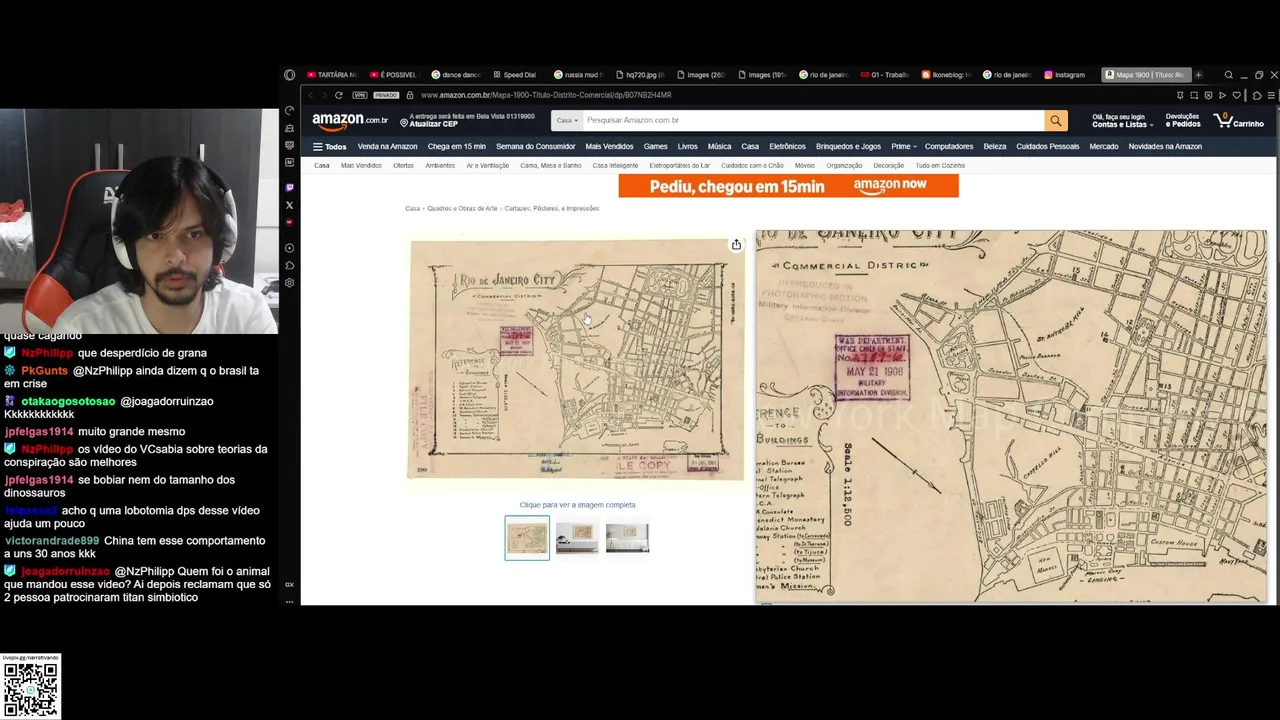Click 'Clique para ver a imagem completa'
The height and width of the screenshot is (720, 1280).
[x=577, y=505]
